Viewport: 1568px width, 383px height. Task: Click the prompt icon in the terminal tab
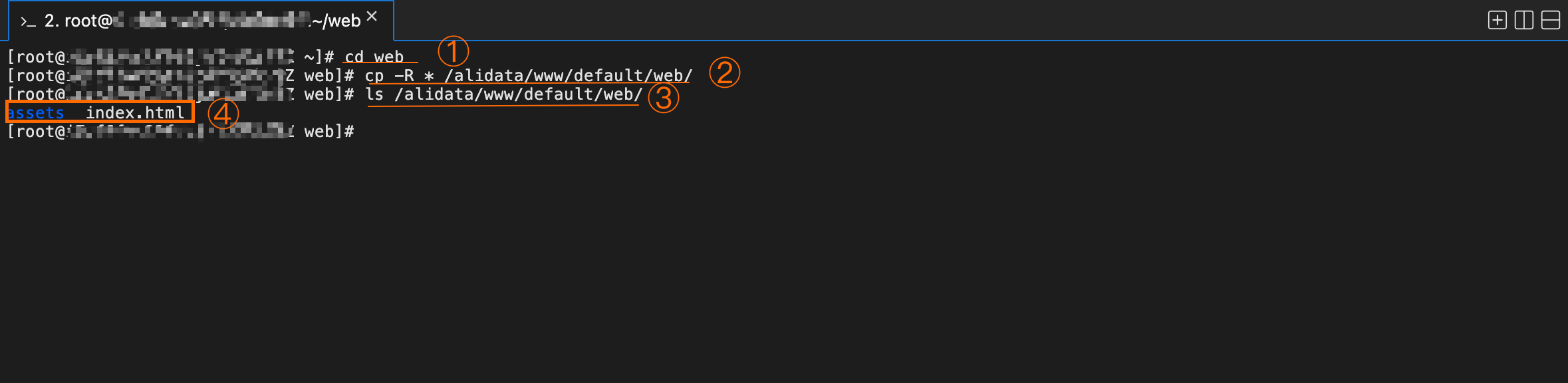pos(27,22)
